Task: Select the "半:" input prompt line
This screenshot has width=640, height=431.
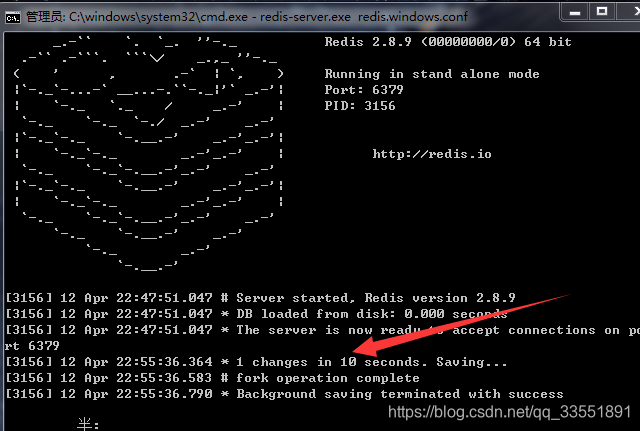Action: 88,424
